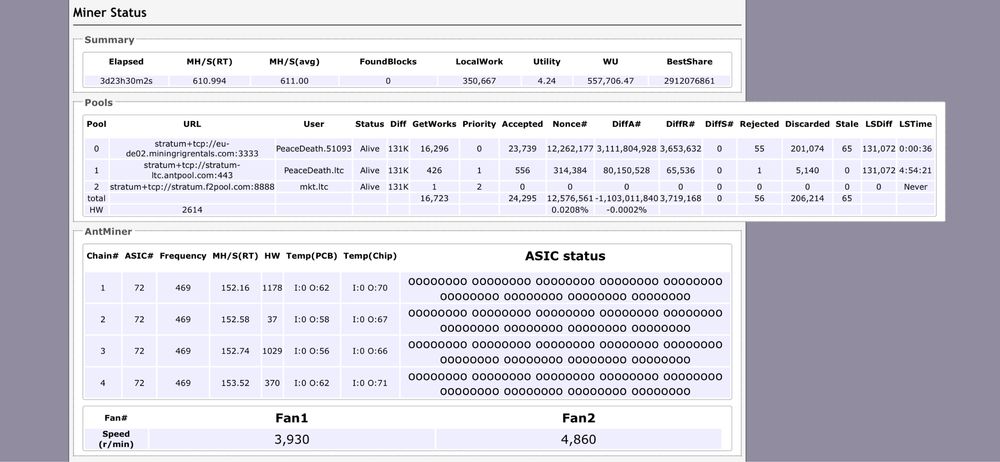Select the eu-de02.miningrigrentals.com pool URL
This screenshot has width=1000, height=462.
tap(192, 149)
